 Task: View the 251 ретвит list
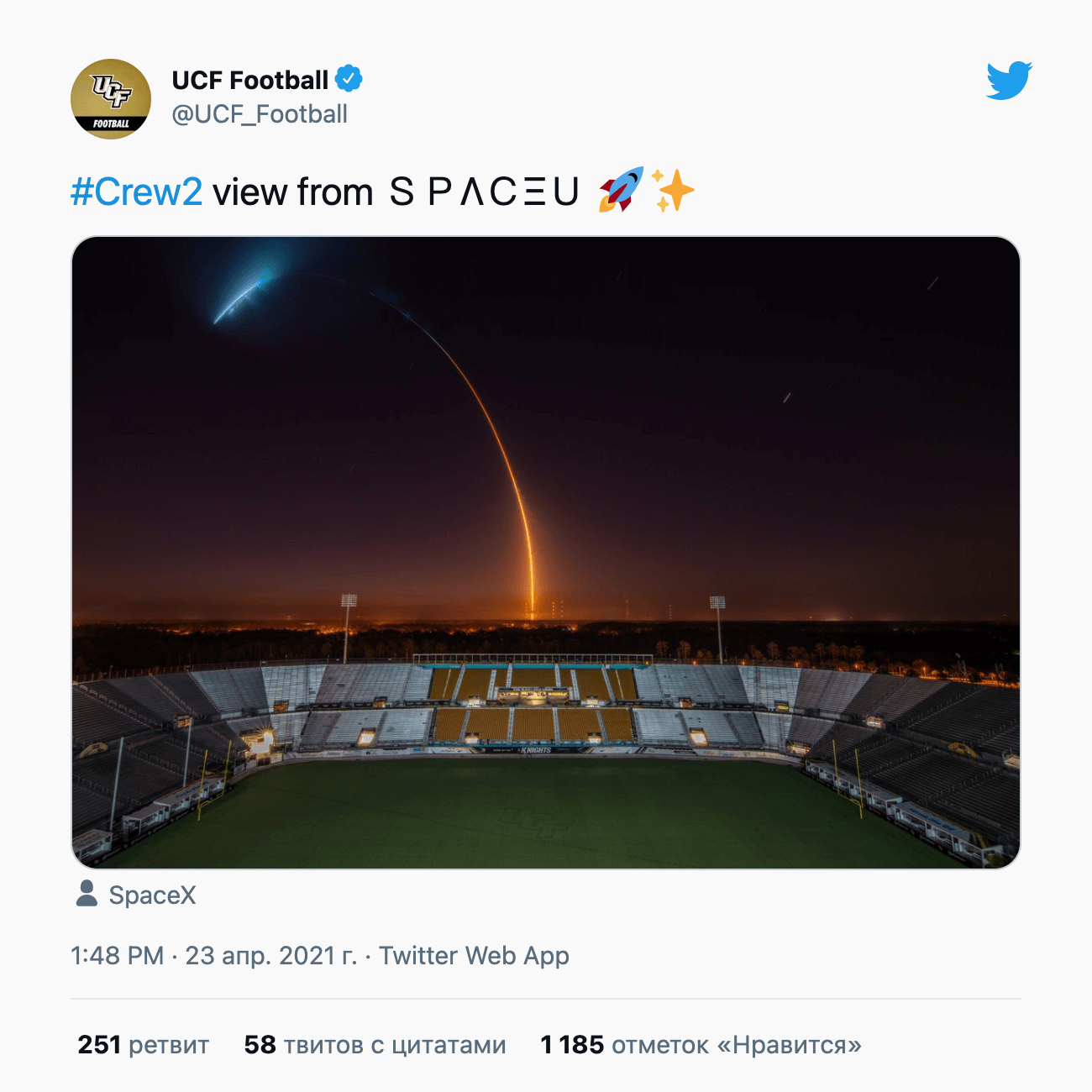click(x=143, y=1045)
